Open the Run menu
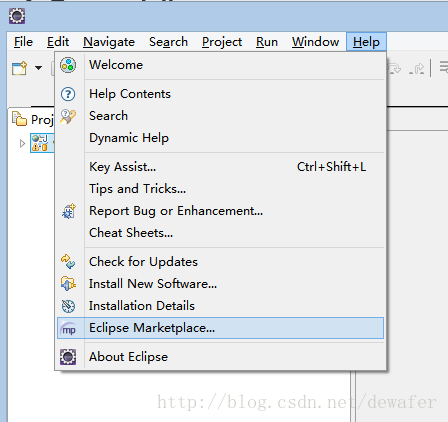Screen dimensions: 448x422 click(x=267, y=42)
